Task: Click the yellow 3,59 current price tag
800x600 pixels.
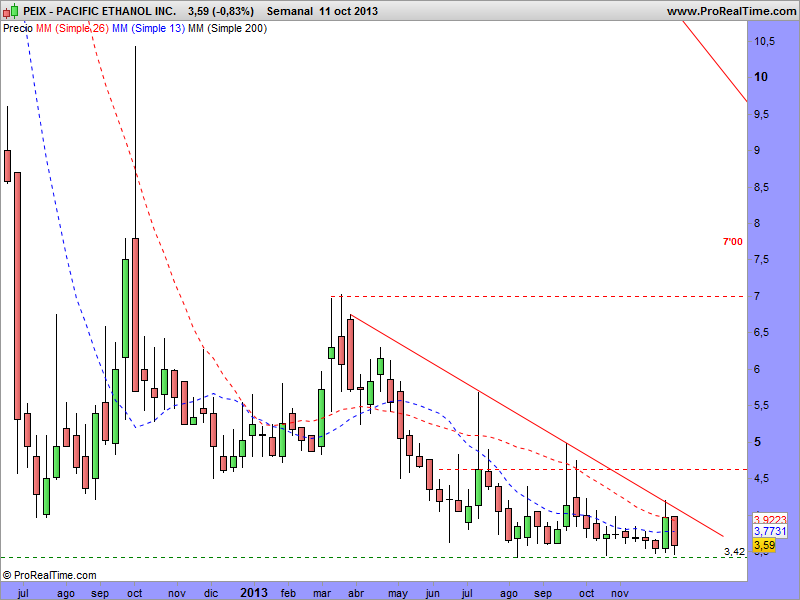Action: click(x=764, y=545)
